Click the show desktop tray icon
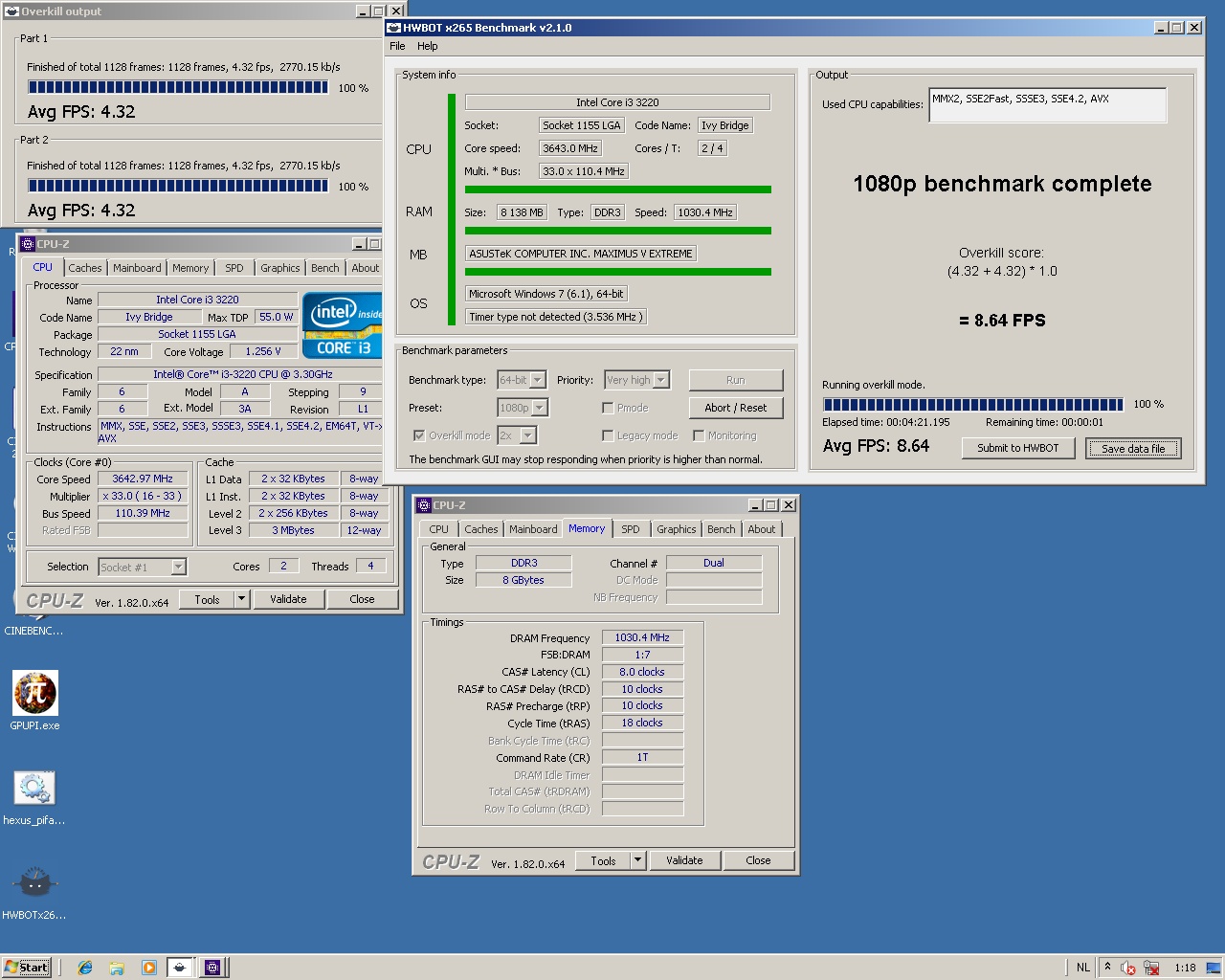This screenshot has width=1225, height=980. pos(1214,968)
